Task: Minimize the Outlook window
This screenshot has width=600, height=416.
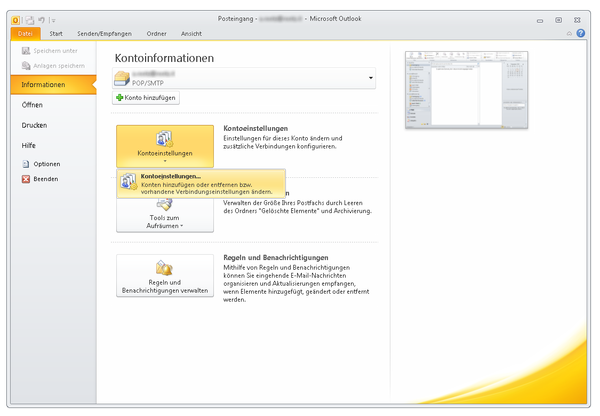Action: 540,21
